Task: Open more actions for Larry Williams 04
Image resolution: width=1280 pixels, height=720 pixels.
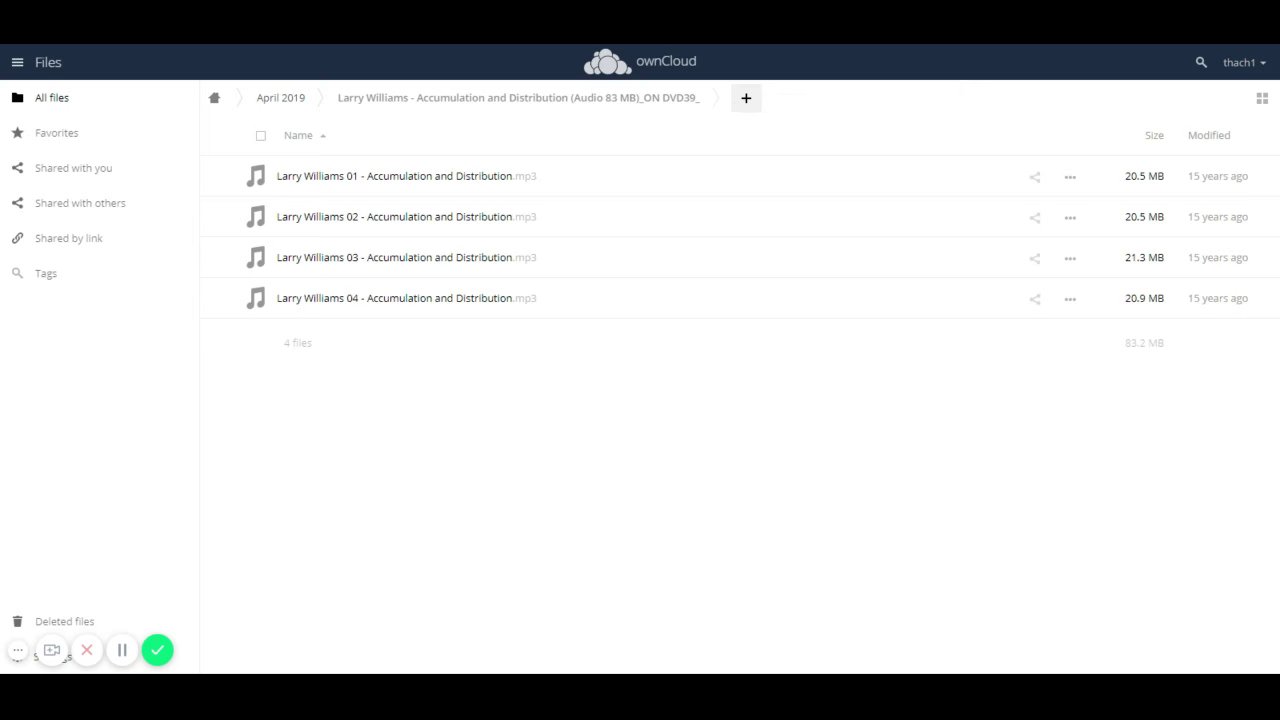Action: [x=1070, y=299]
